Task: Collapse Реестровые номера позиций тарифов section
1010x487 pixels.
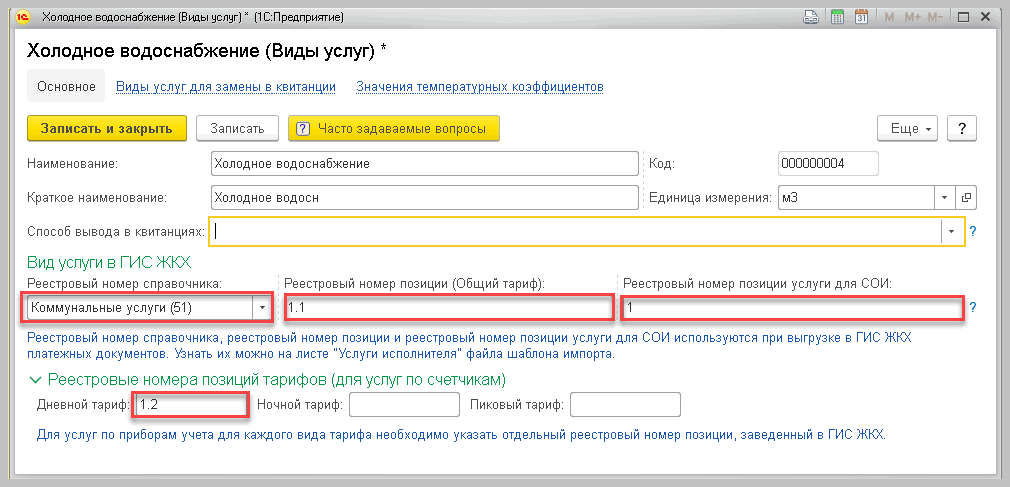Action: 37,379
